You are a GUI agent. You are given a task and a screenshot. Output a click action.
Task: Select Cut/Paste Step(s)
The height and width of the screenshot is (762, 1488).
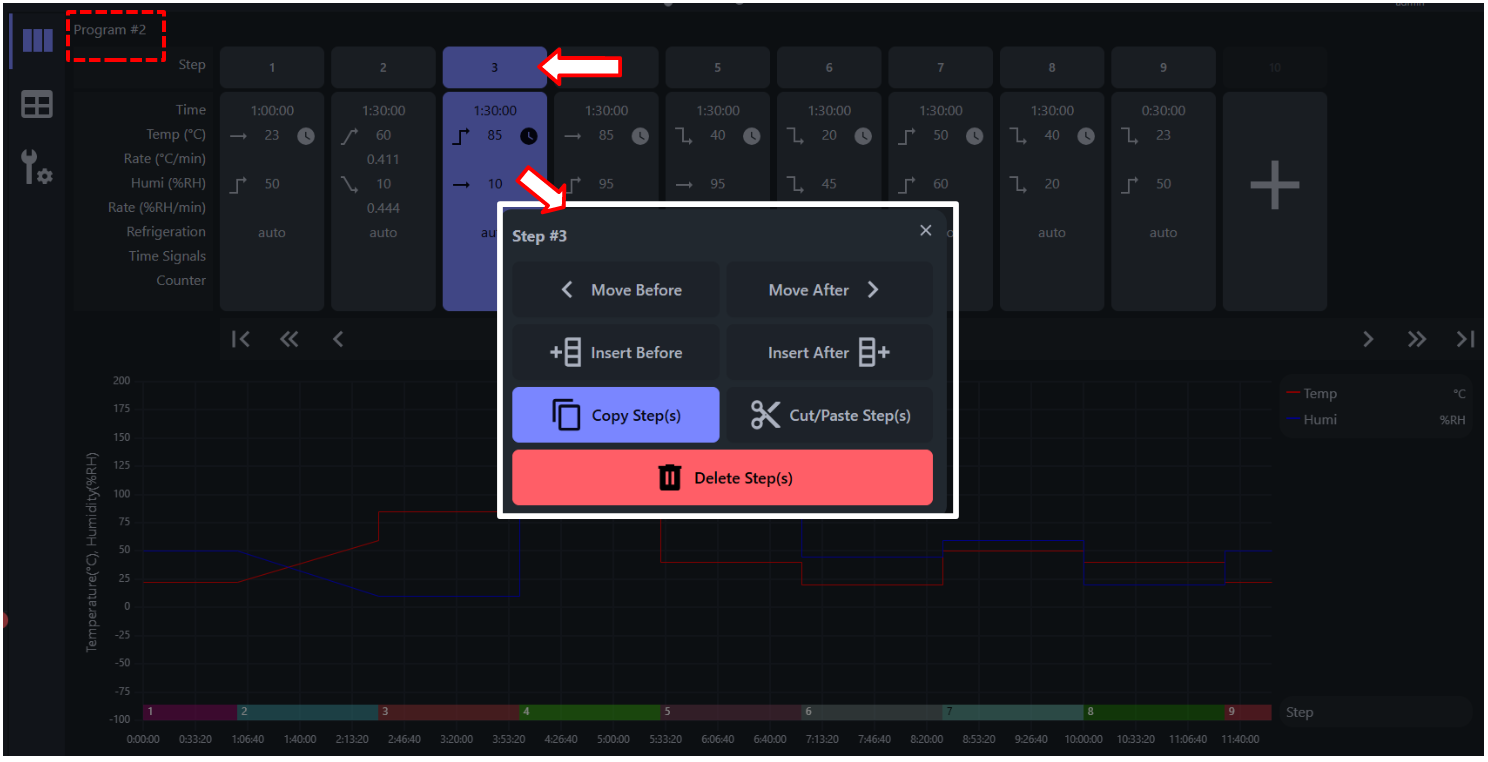(x=829, y=415)
